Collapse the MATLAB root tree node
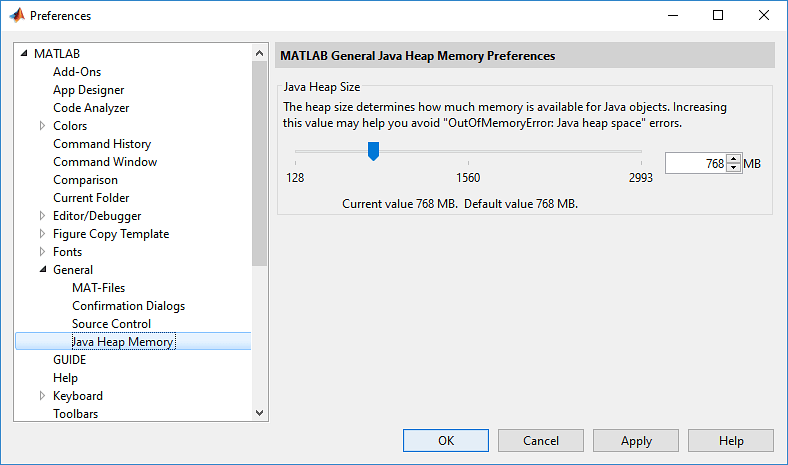788x465 pixels. click(24, 53)
